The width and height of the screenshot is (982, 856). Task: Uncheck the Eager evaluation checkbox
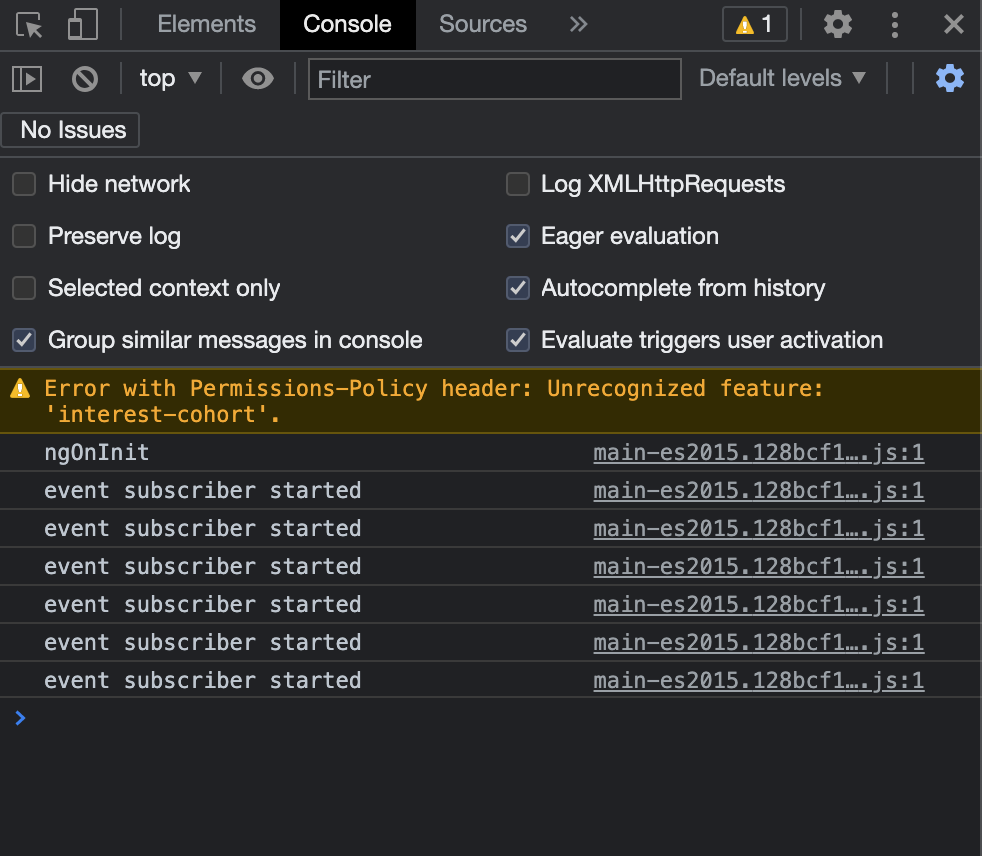(518, 236)
